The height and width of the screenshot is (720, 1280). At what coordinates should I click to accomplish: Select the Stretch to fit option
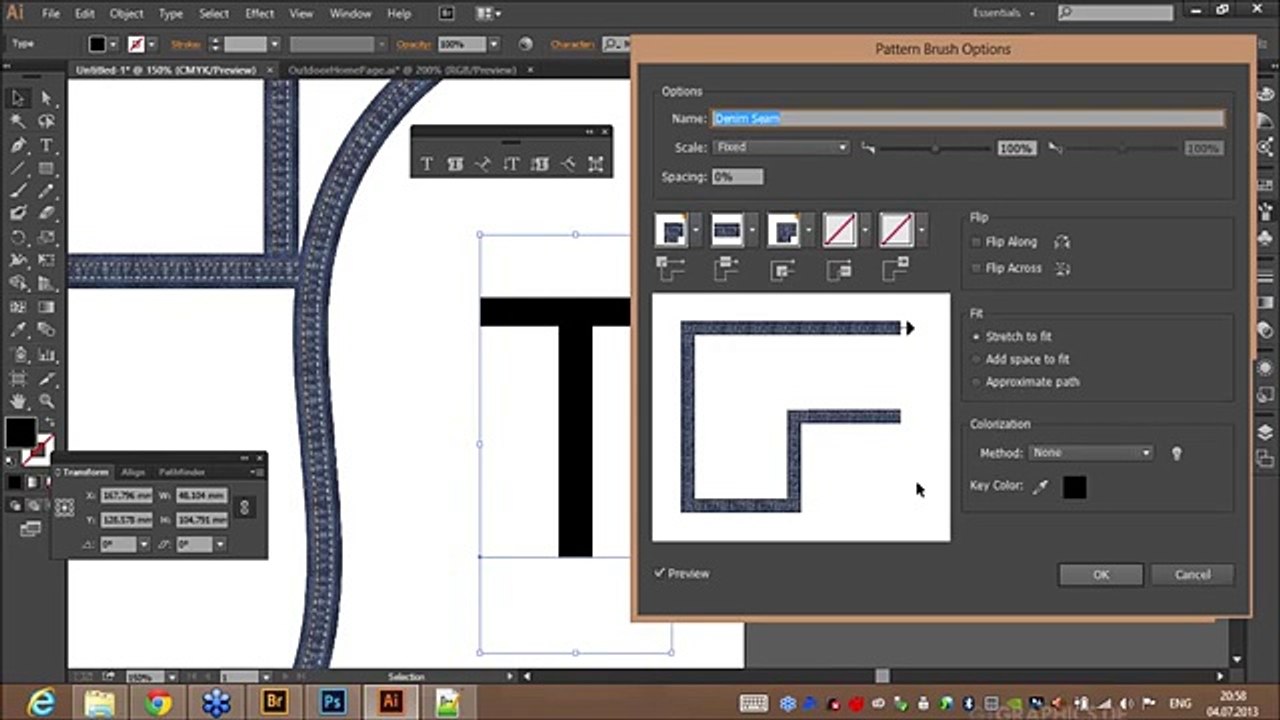(977, 337)
